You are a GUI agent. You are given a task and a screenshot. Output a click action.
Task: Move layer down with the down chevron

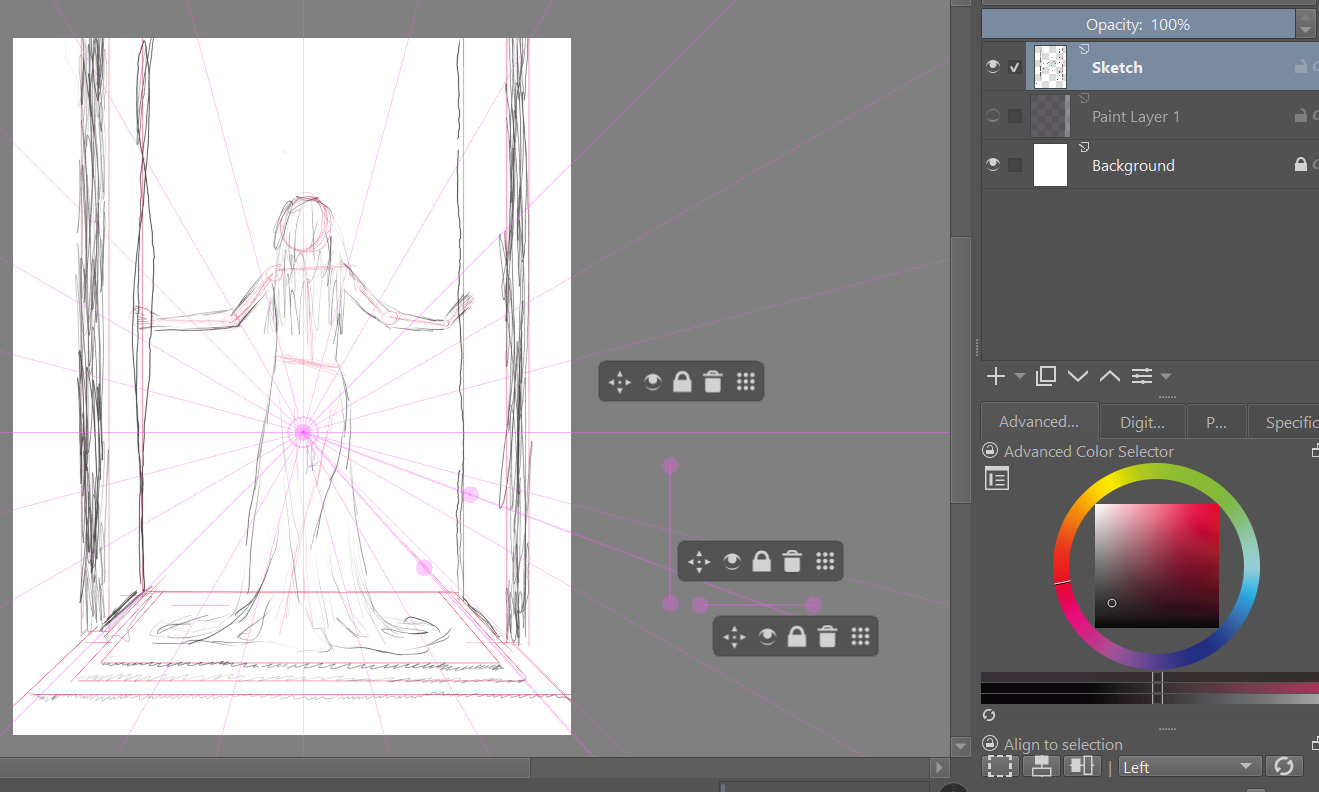pyautogui.click(x=1078, y=376)
